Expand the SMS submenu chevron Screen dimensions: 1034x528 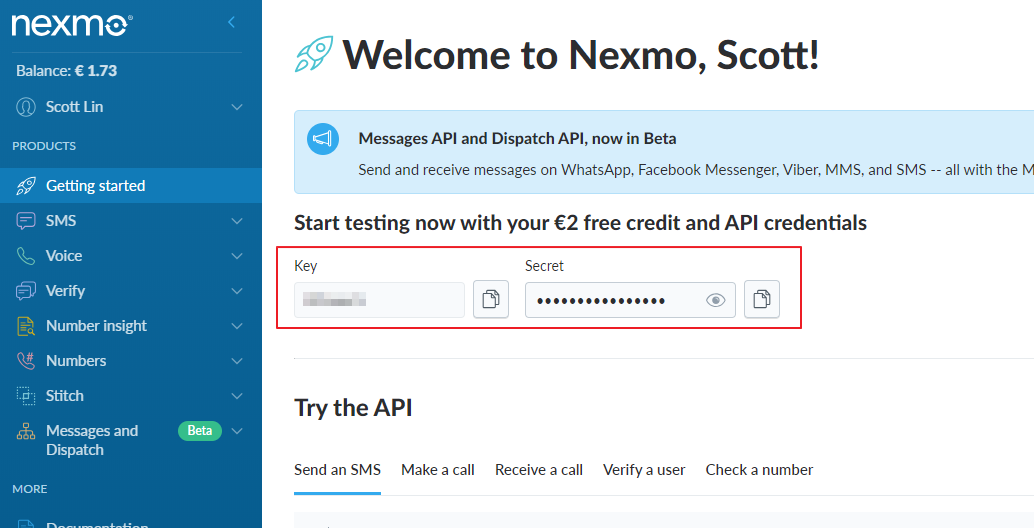click(x=237, y=221)
